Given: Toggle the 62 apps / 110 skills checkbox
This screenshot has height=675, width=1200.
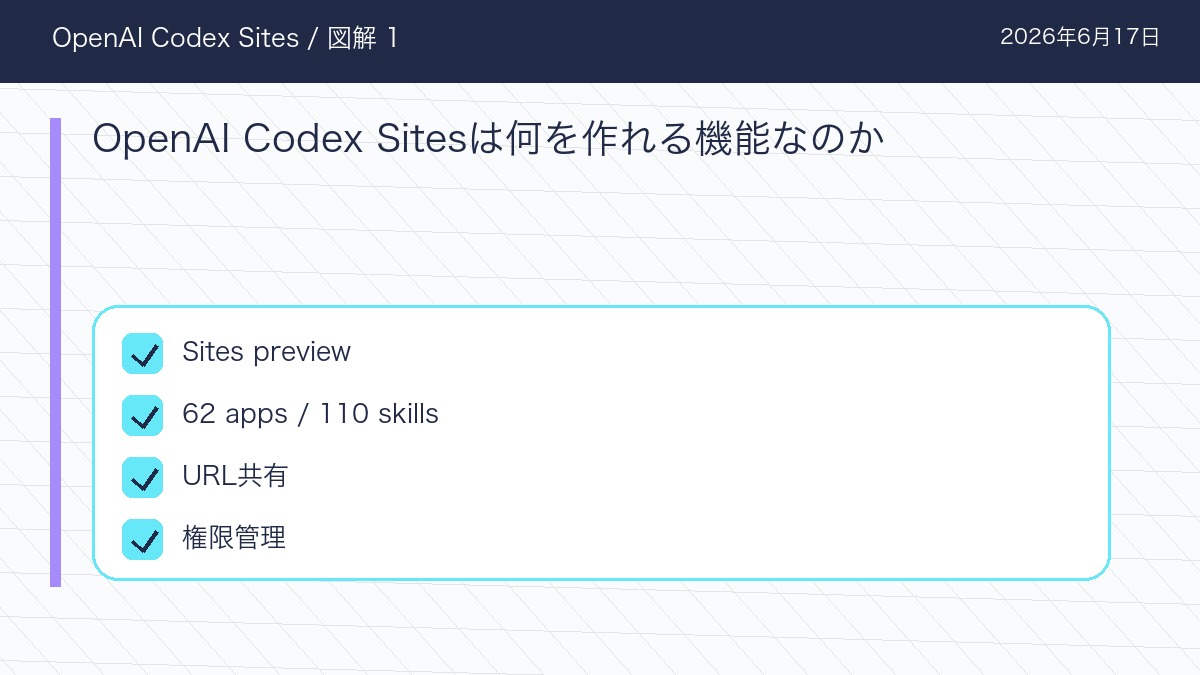Looking at the screenshot, I should 142,415.
